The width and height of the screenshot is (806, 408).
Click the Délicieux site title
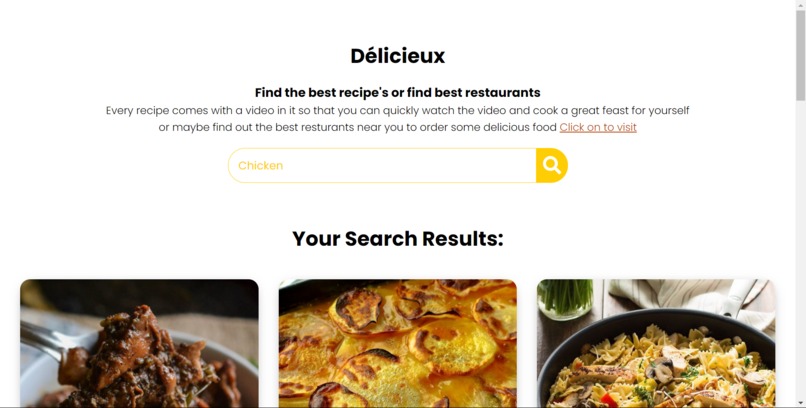pos(397,55)
